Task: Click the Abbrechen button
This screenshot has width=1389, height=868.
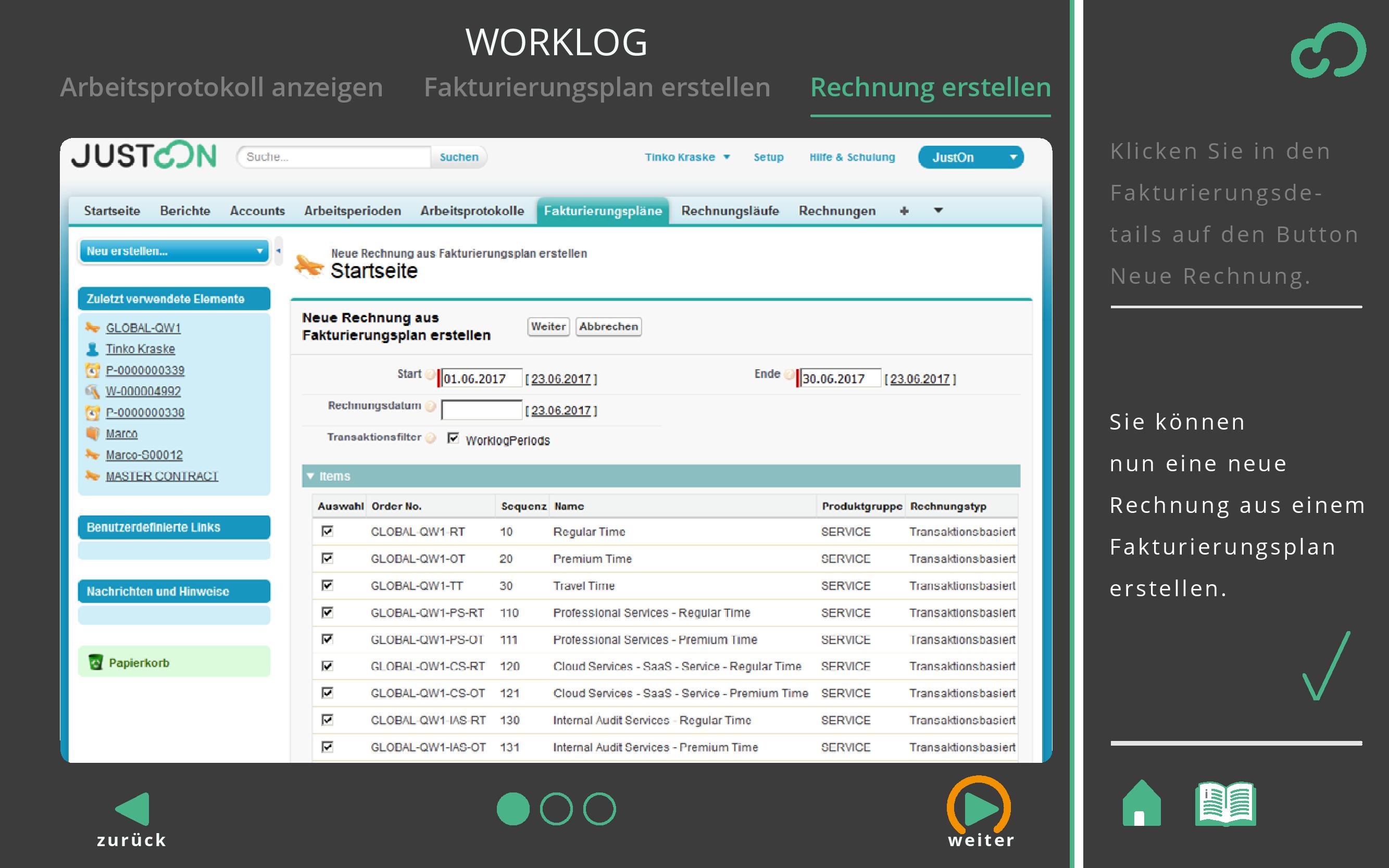Action: pyautogui.click(x=608, y=326)
